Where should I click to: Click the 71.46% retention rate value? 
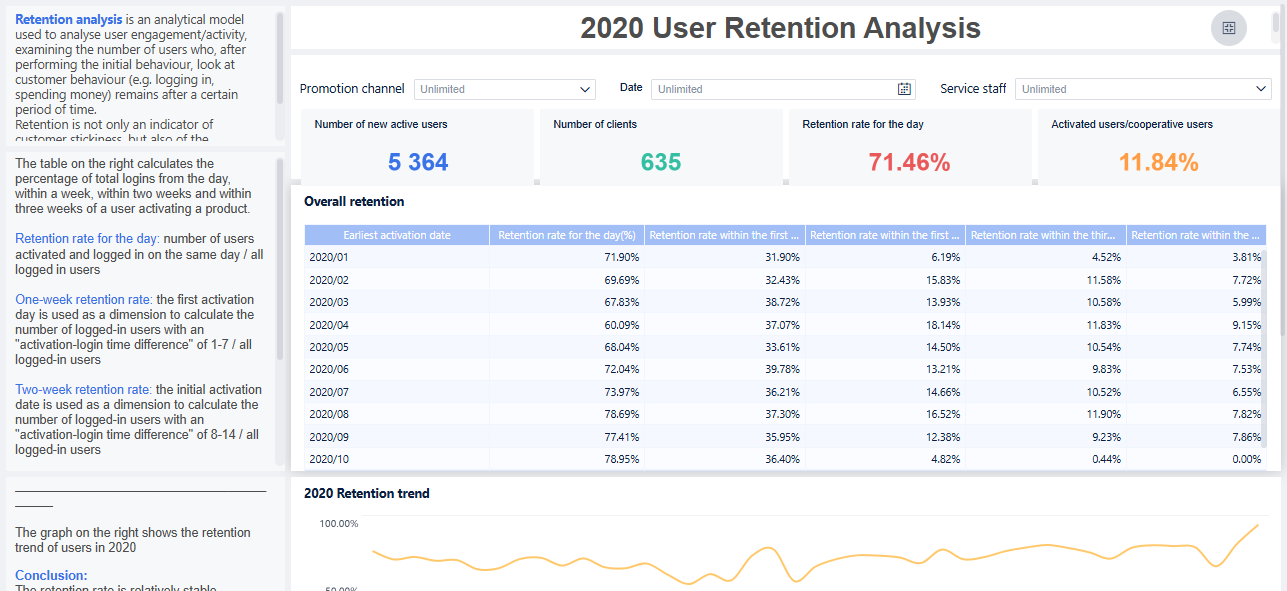point(909,162)
